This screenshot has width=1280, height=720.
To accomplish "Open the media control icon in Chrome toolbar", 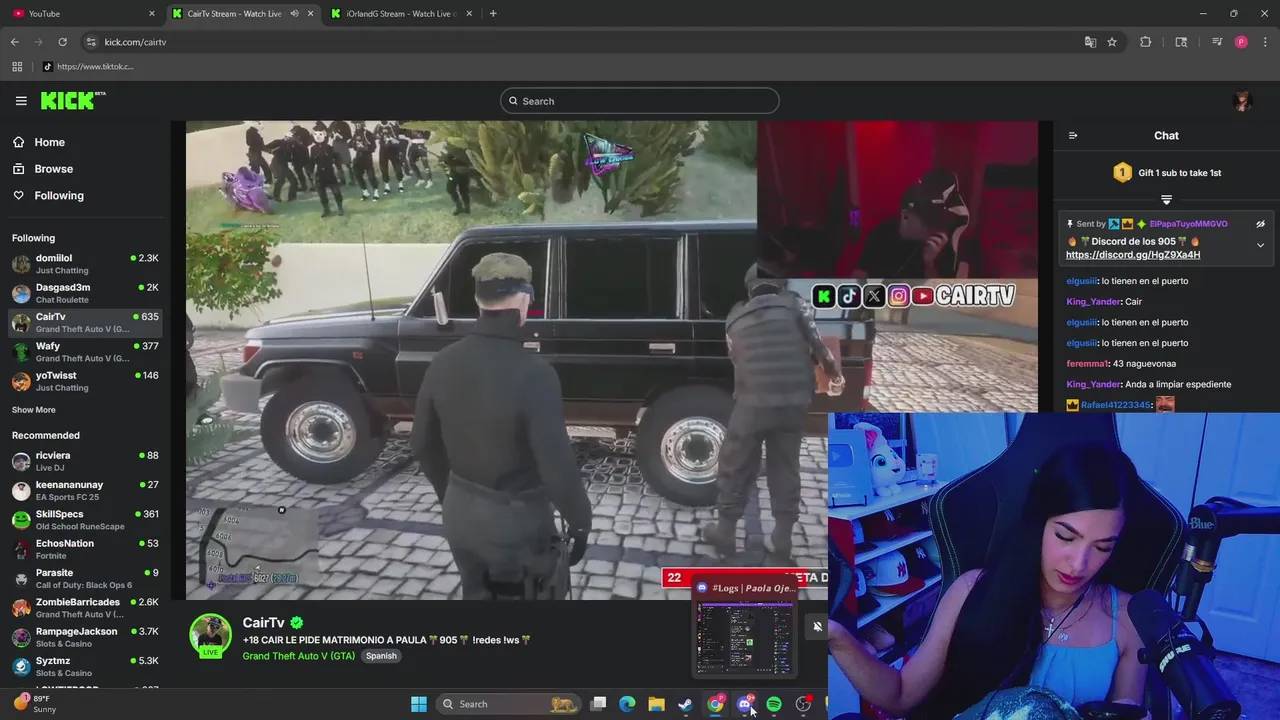I will click(1217, 42).
